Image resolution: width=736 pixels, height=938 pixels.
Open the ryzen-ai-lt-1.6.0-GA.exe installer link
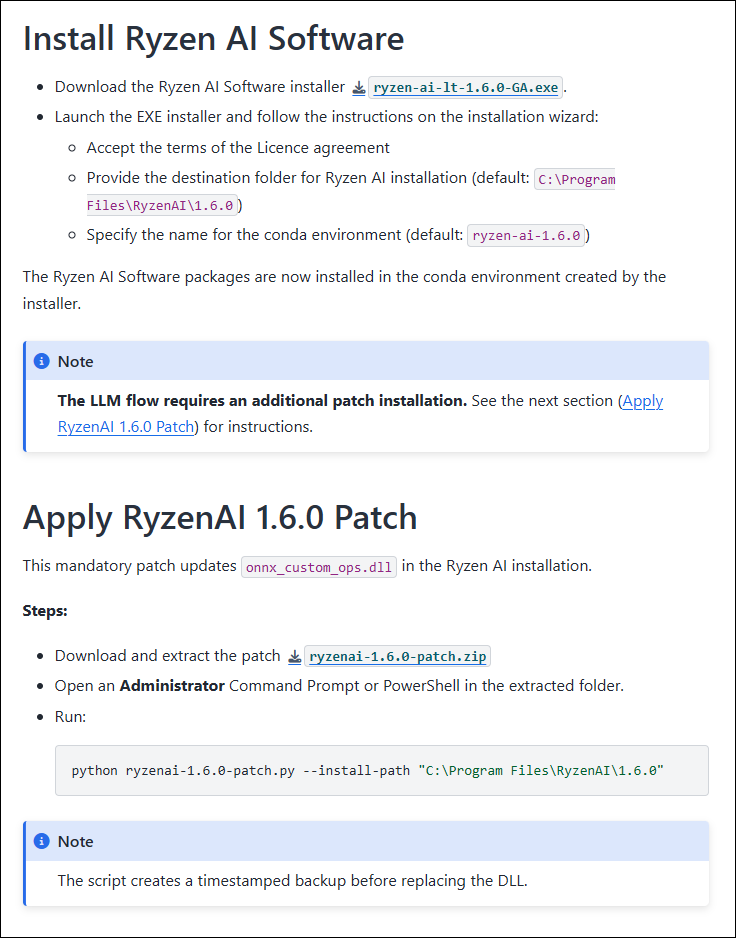pos(465,88)
